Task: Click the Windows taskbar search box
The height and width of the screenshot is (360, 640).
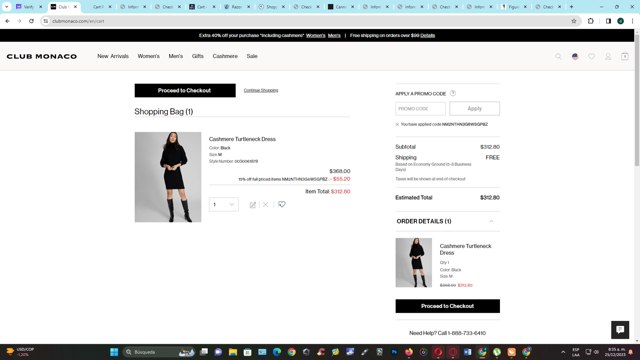Action: click(x=159, y=352)
